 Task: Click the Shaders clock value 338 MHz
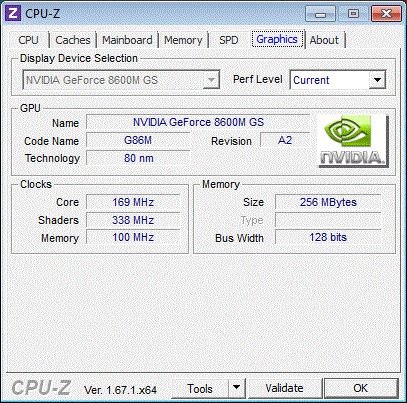pyautogui.click(x=133, y=220)
